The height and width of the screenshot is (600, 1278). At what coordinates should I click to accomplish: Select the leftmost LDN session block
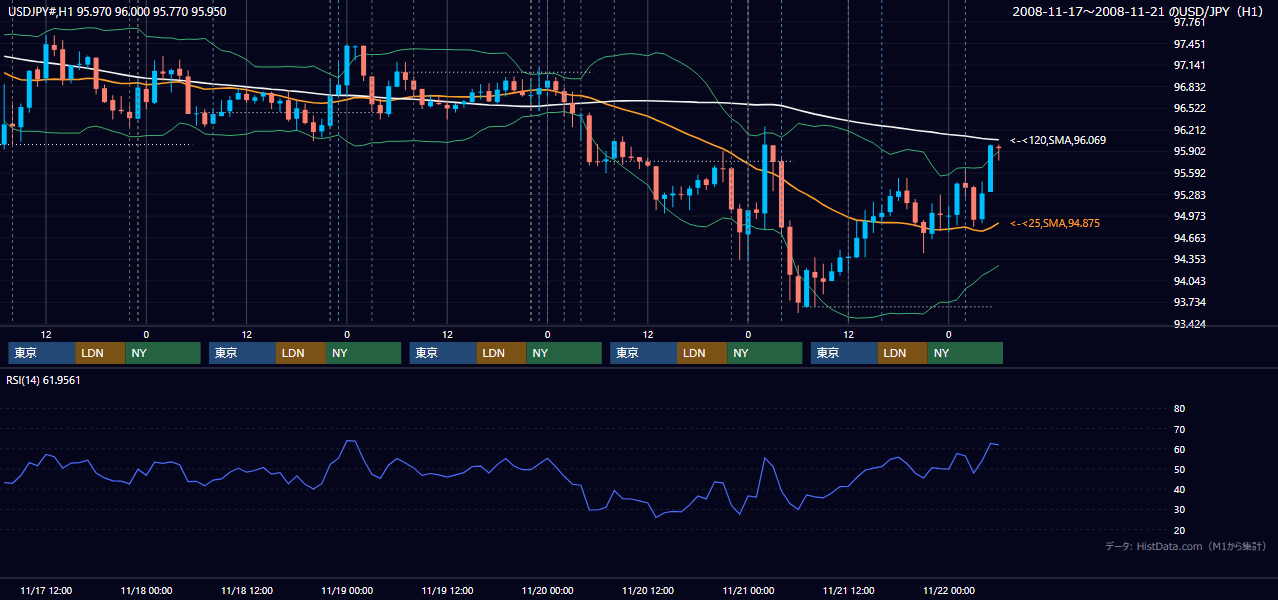click(101, 353)
